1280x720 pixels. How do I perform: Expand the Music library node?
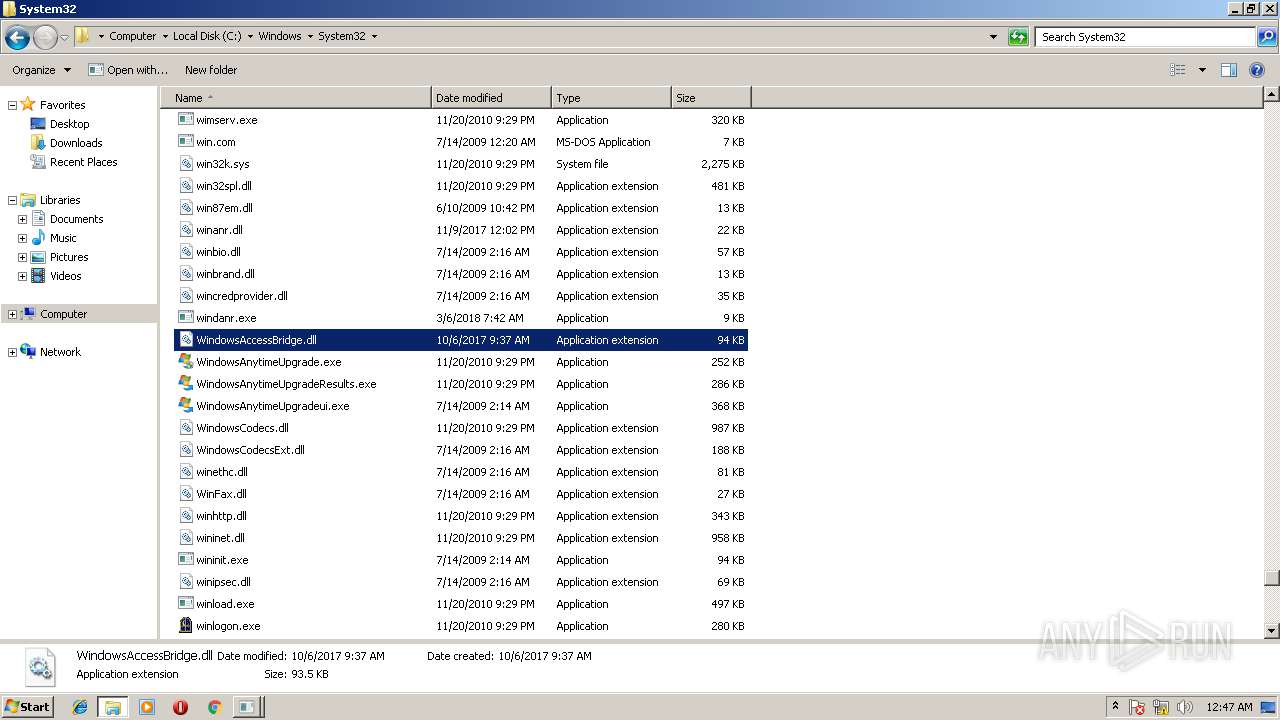[22, 238]
